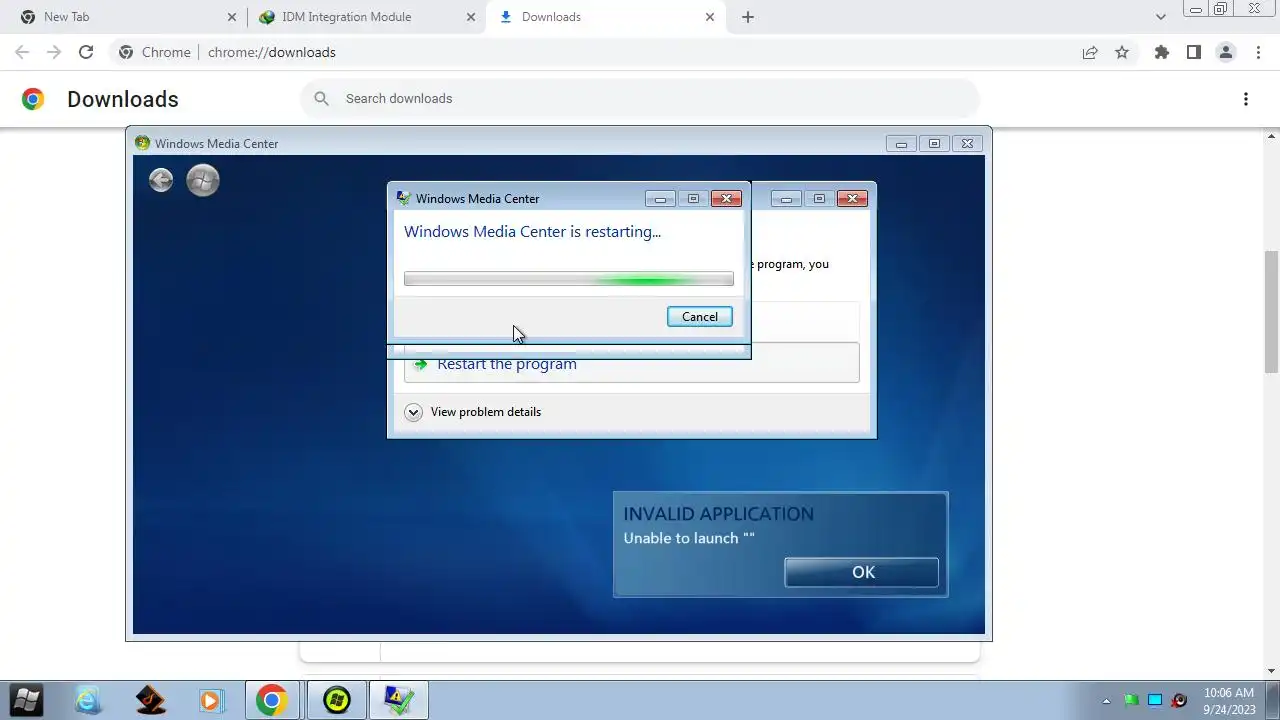Go back in Chrome navigation
The image size is (1280, 720).
click(x=22, y=52)
